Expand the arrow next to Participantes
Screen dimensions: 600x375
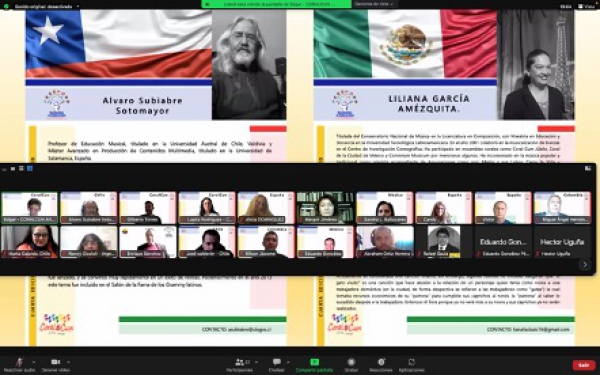pyautogui.click(x=256, y=362)
